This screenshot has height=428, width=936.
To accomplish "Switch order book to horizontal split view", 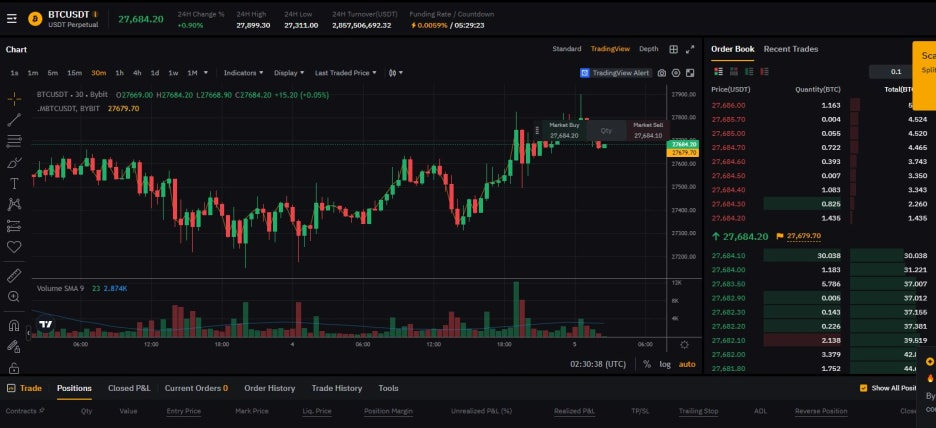I will pos(734,72).
